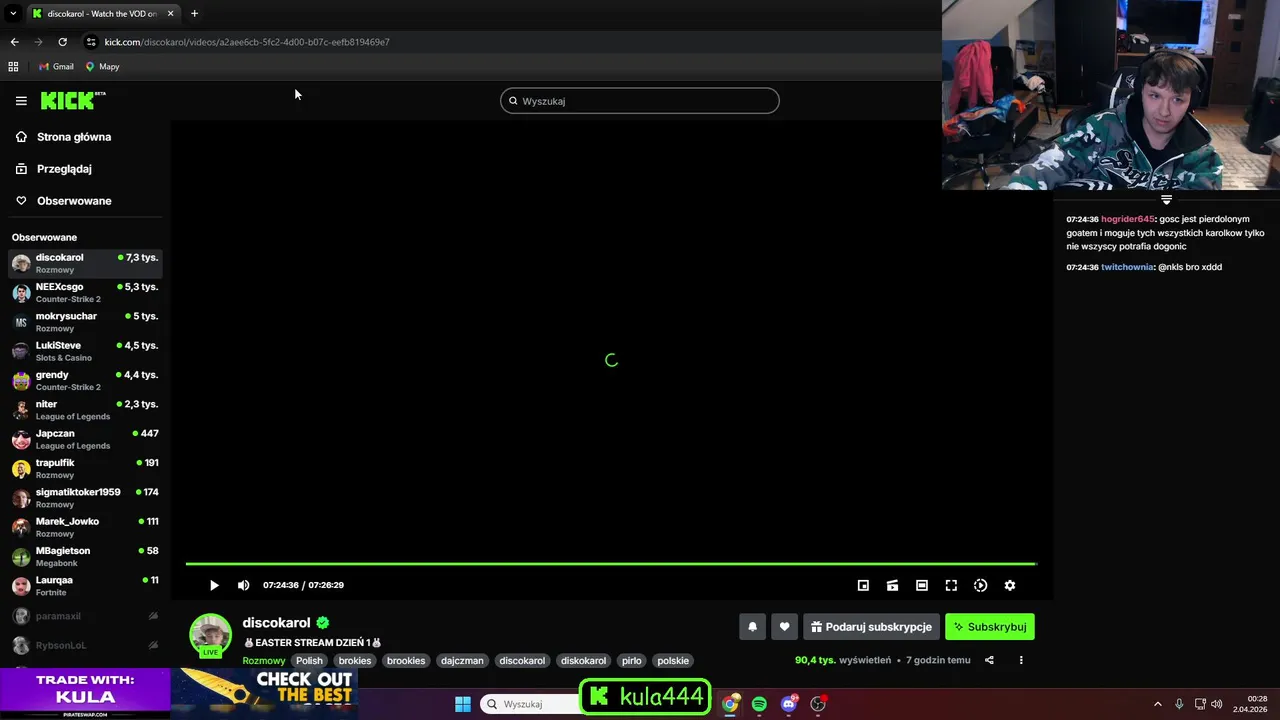Open sigmatiktoker1959 channel in sidebar
The width and height of the screenshot is (1280, 720).
click(85, 498)
